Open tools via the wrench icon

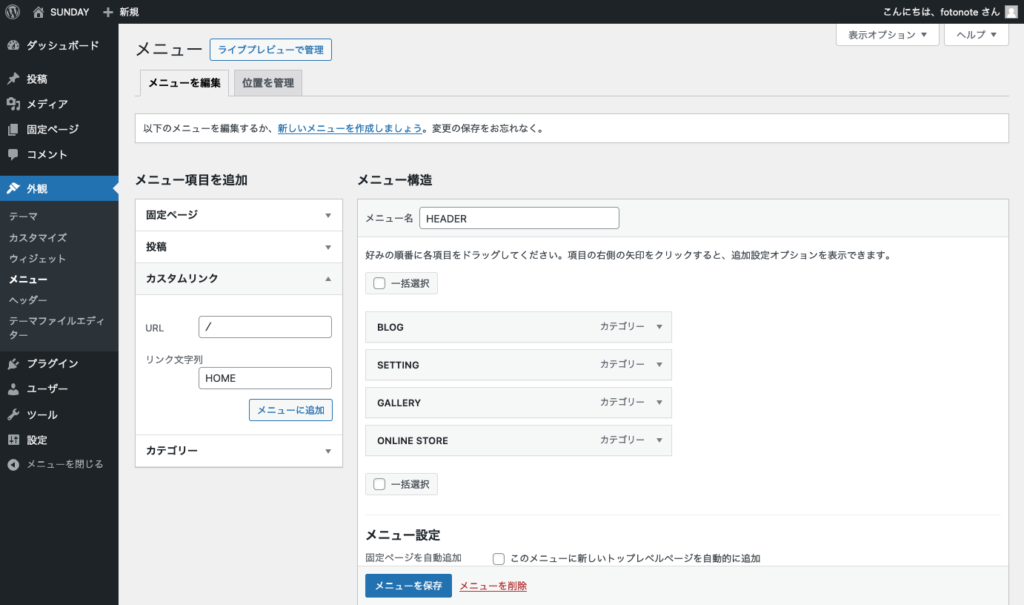coord(13,415)
